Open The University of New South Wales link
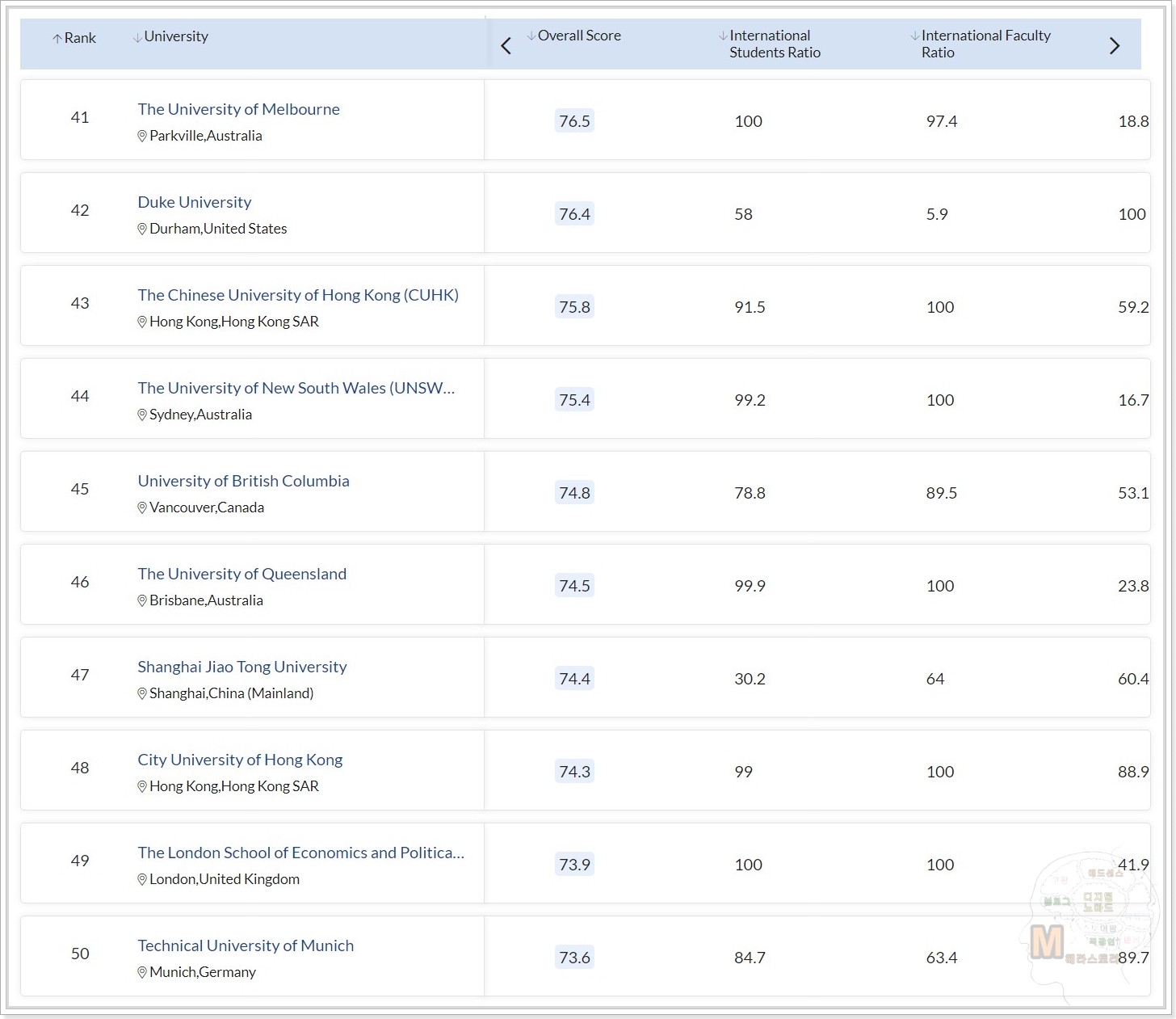Screen dimensions: 1176x1019 [296, 388]
